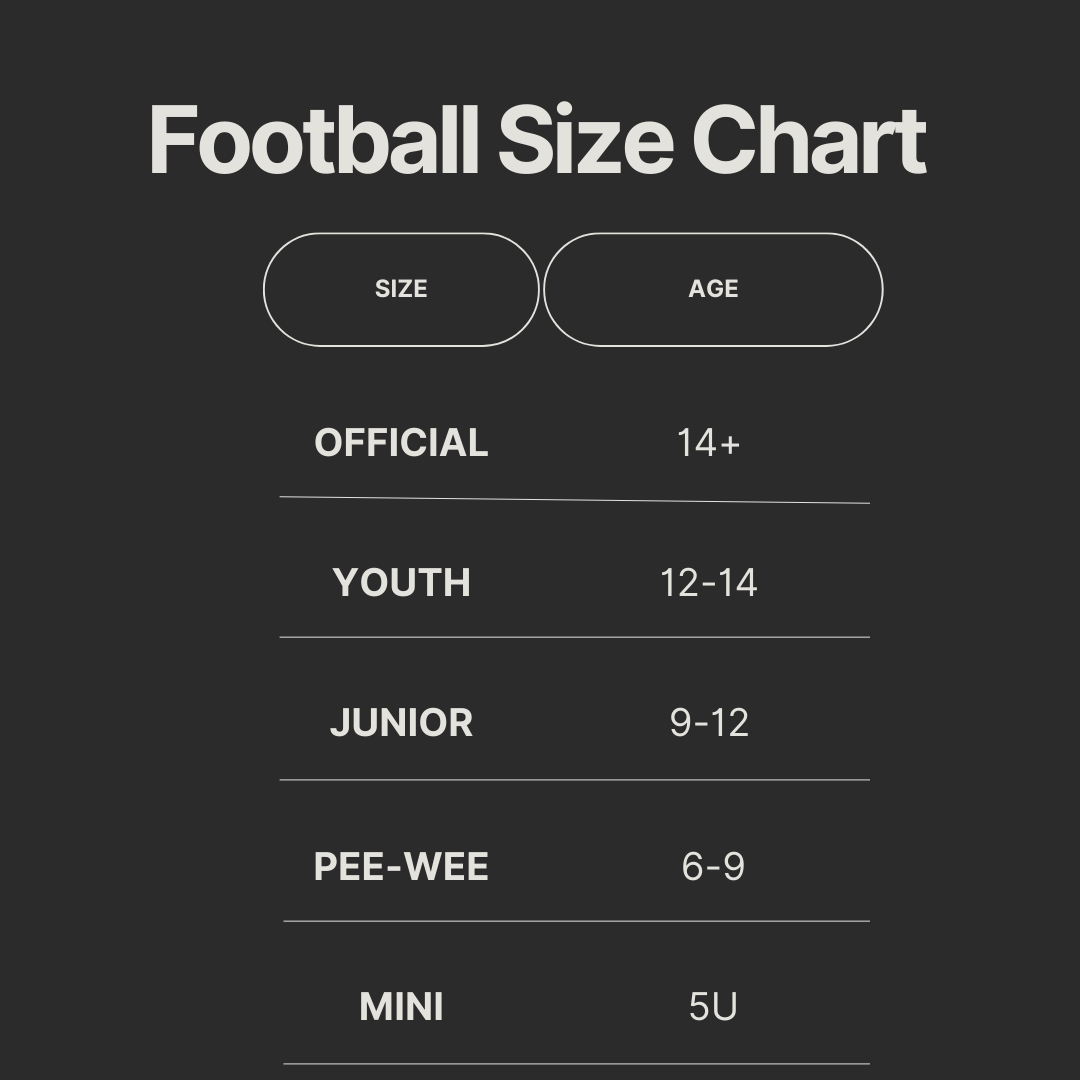Select the divider line below the OFFICIAL row
The height and width of the screenshot is (1080, 1080).
click(x=575, y=500)
